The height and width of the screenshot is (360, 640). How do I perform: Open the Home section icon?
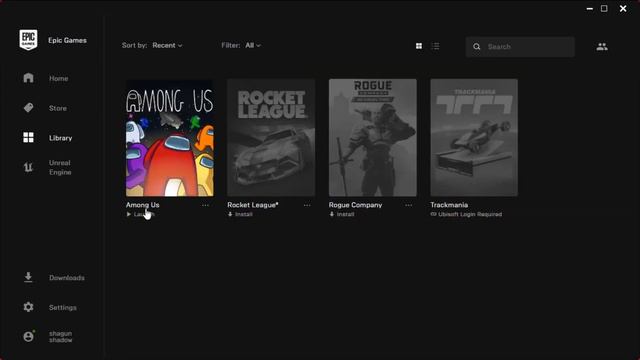(x=28, y=78)
